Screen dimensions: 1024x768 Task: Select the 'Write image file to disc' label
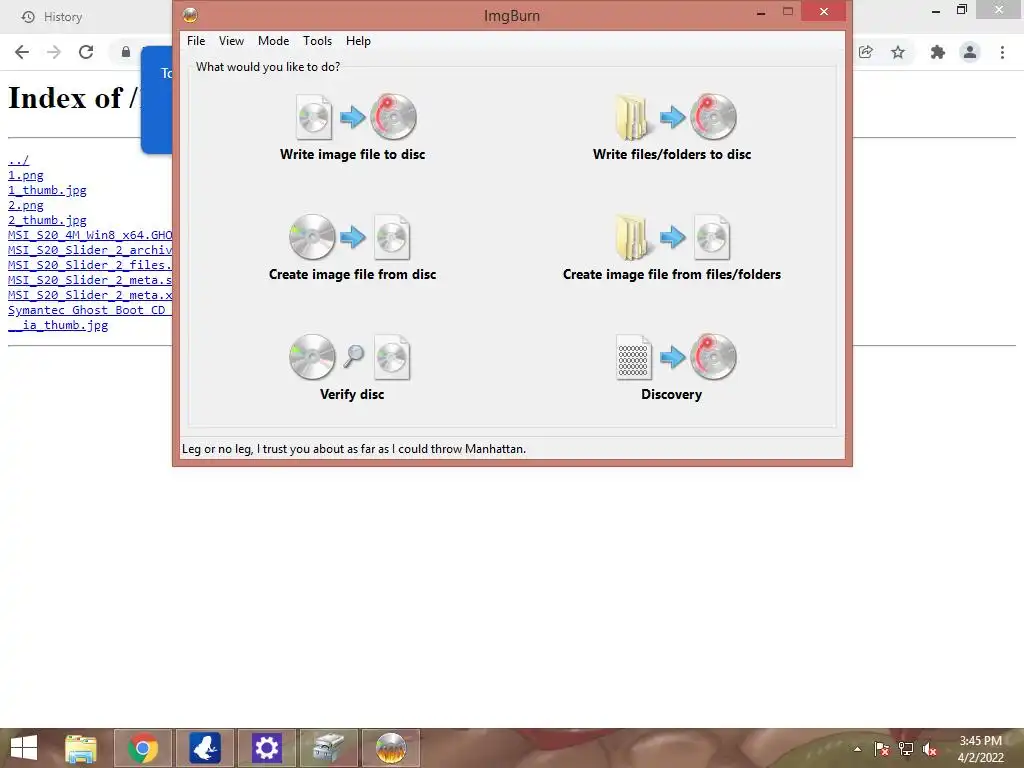pyautogui.click(x=353, y=154)
